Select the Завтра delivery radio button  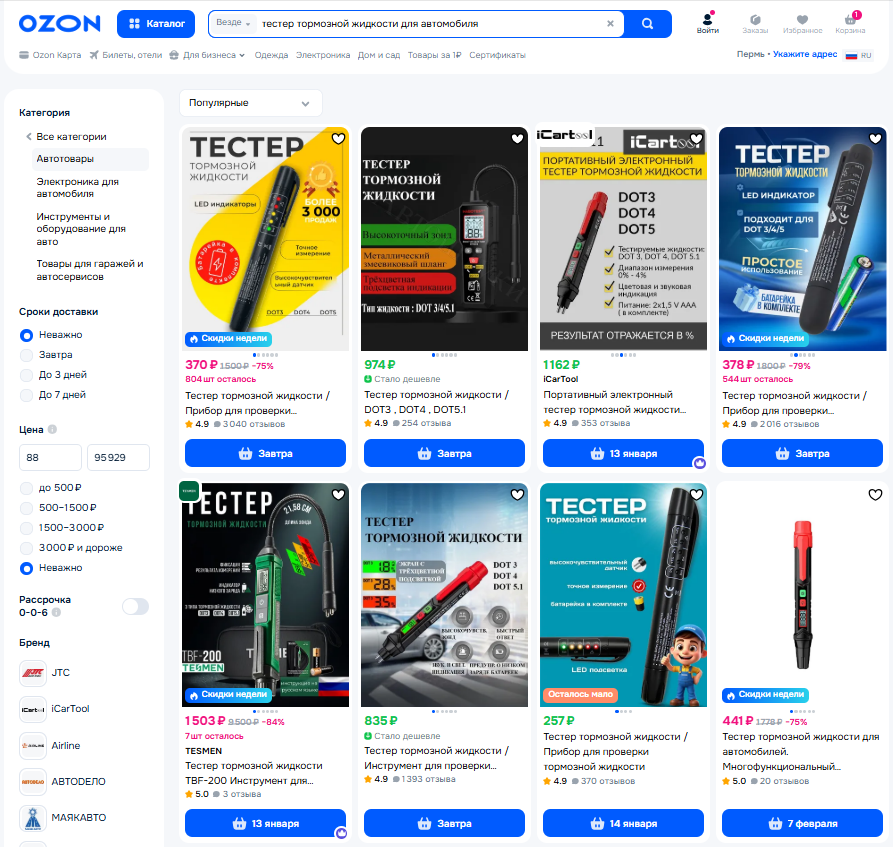click(x=26, y=355)
